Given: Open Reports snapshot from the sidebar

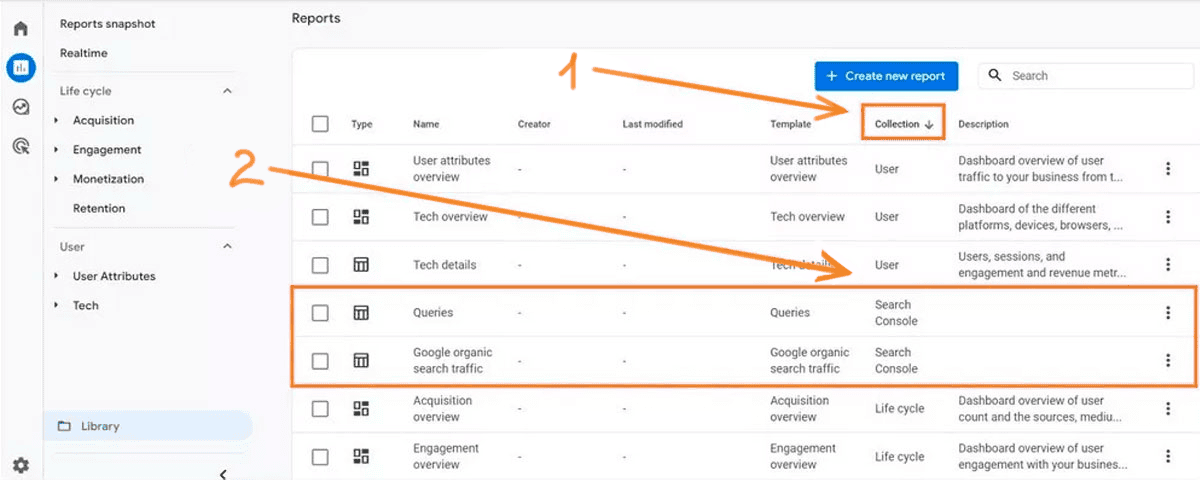Looking at the screenshot, I should pyautogui.click(x=108, y=24).
